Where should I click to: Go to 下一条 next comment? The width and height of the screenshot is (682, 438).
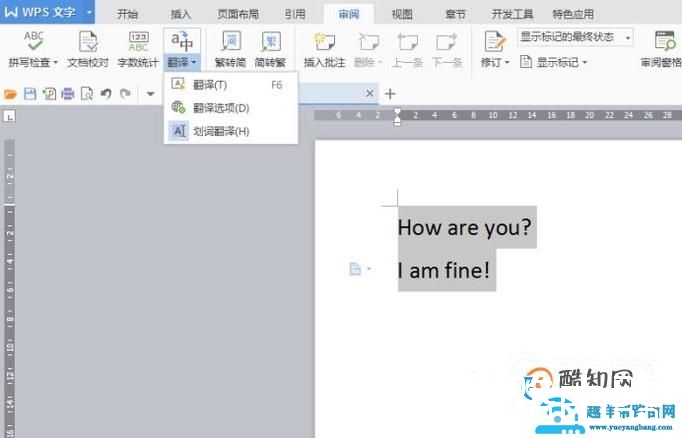coord(447,49)
